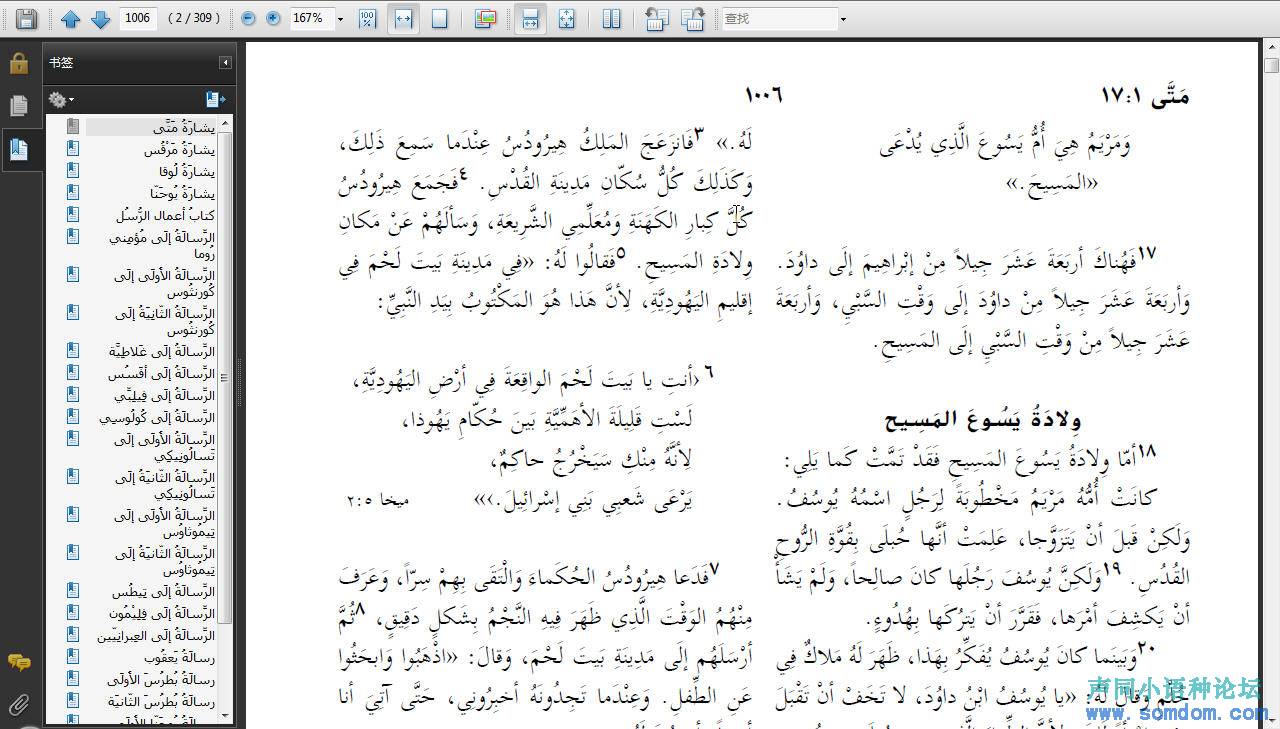Open the find options dropdown arrow
Screen dimensions: 1280x729
[x=843, y=19]
